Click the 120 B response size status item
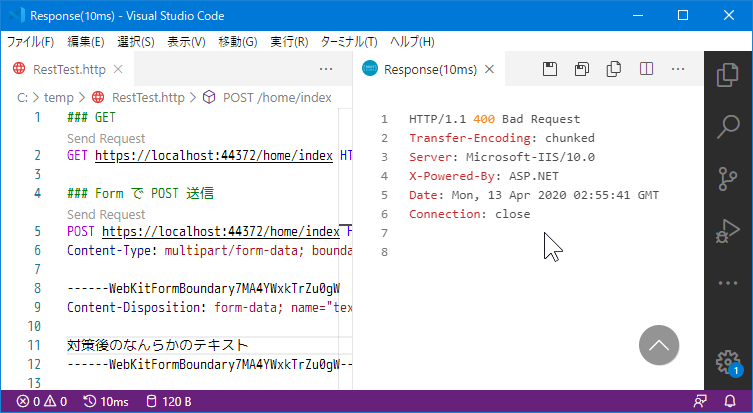 click(x=169, y=401)
